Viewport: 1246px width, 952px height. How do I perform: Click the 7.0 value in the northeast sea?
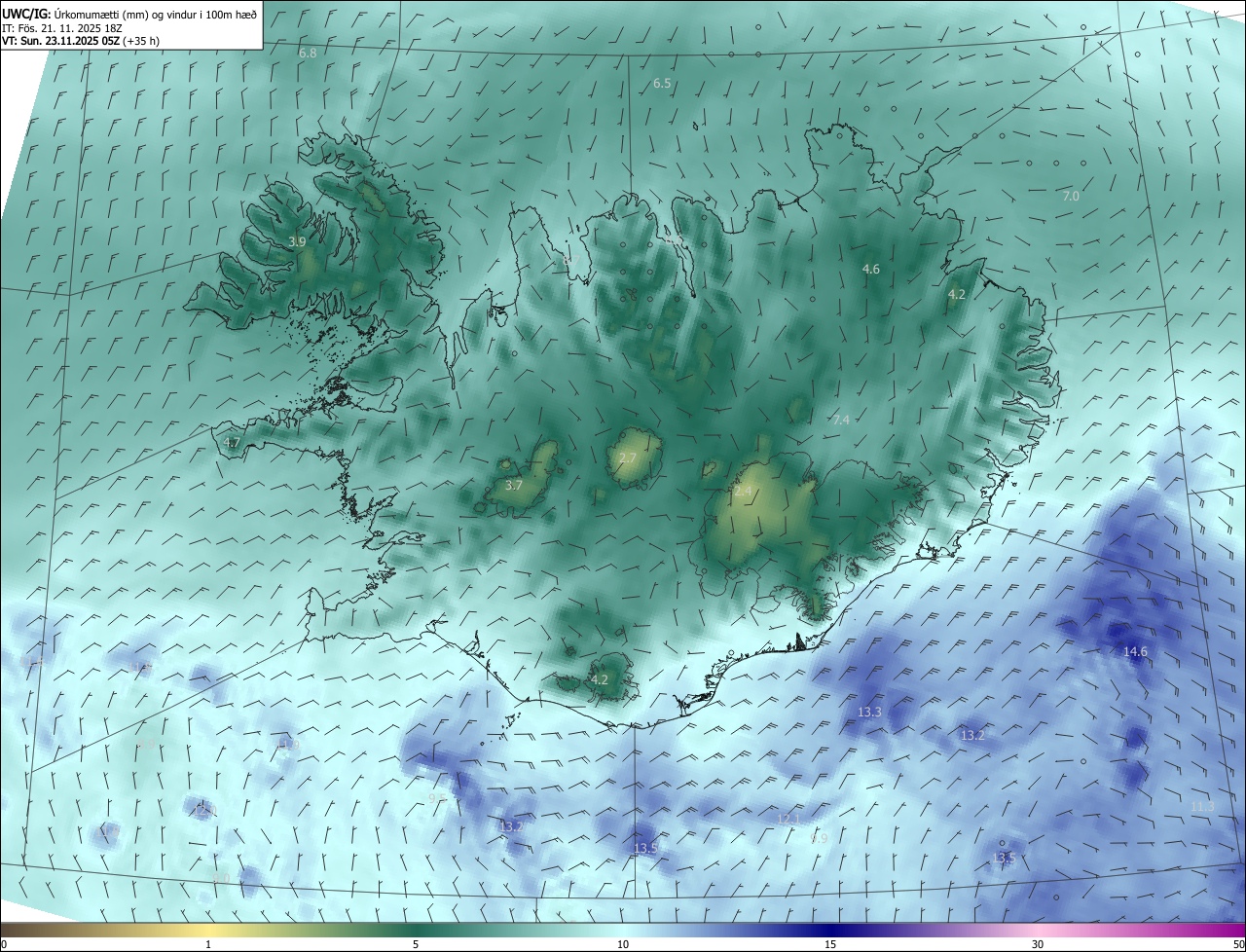coord(1071,197)
